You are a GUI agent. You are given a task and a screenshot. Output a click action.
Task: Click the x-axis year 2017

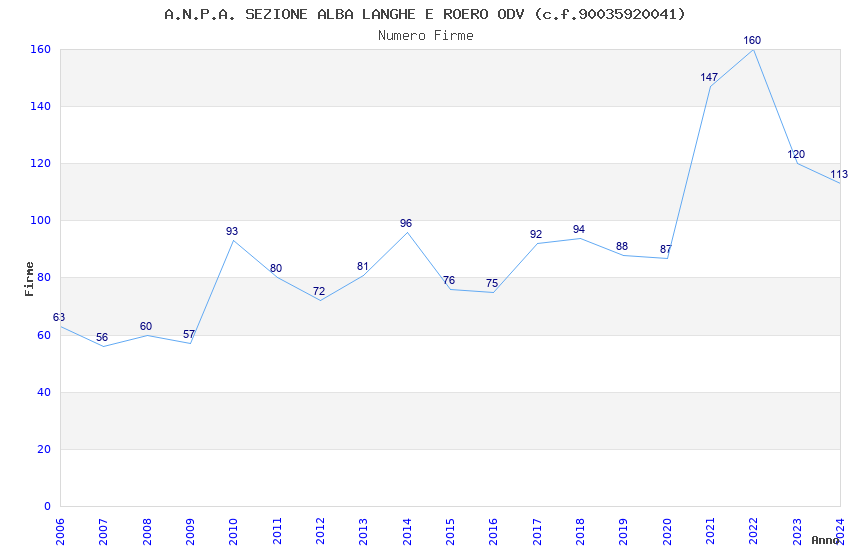(x=537, y=532)
